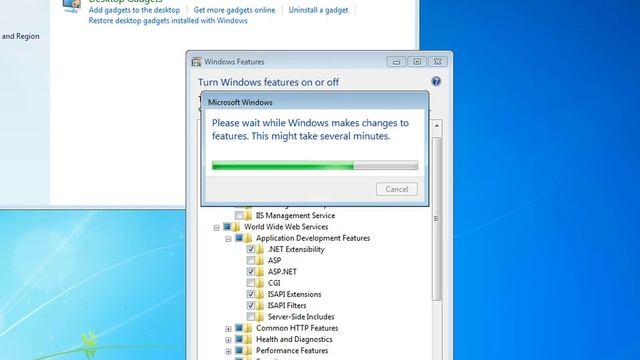Toggle Performance Features checkbox
This screenshot has height=360, width=640.
pyautogui.click(x=239, y=350)
